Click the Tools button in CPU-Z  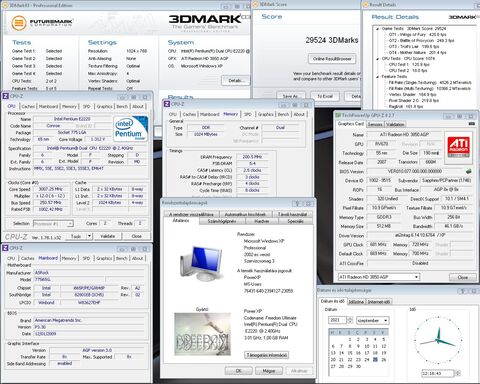click(76, 236)
